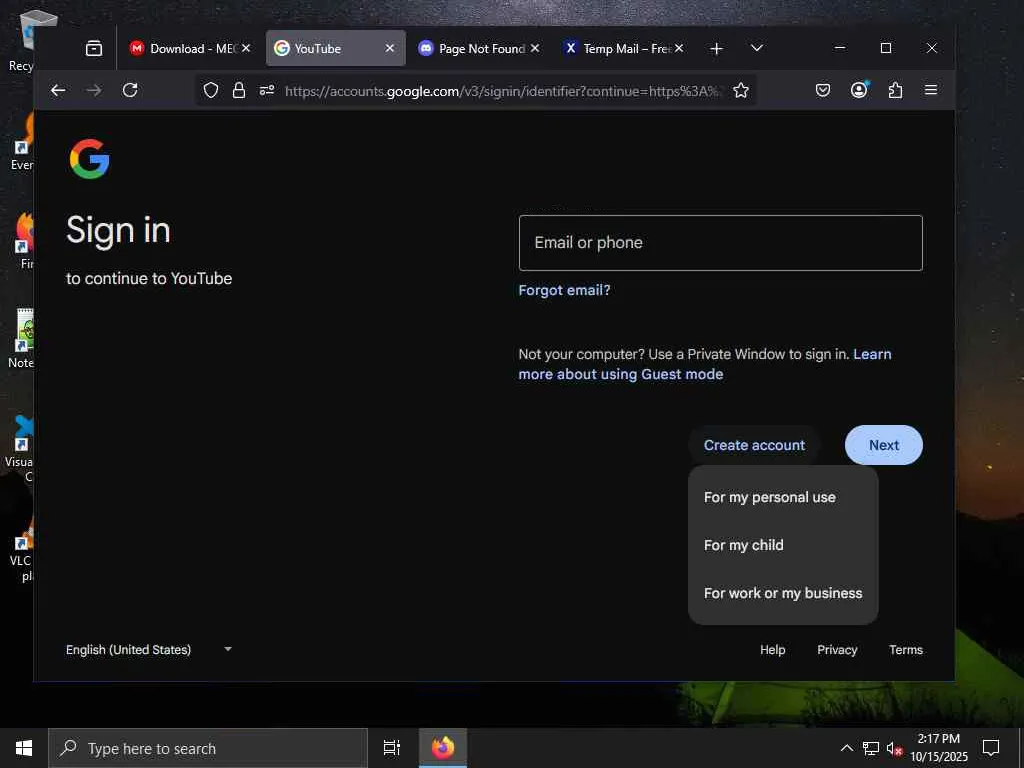This screenshot has height=768, width=1024.
Task: Open the Help link in footer
Action: coord(773,650)
